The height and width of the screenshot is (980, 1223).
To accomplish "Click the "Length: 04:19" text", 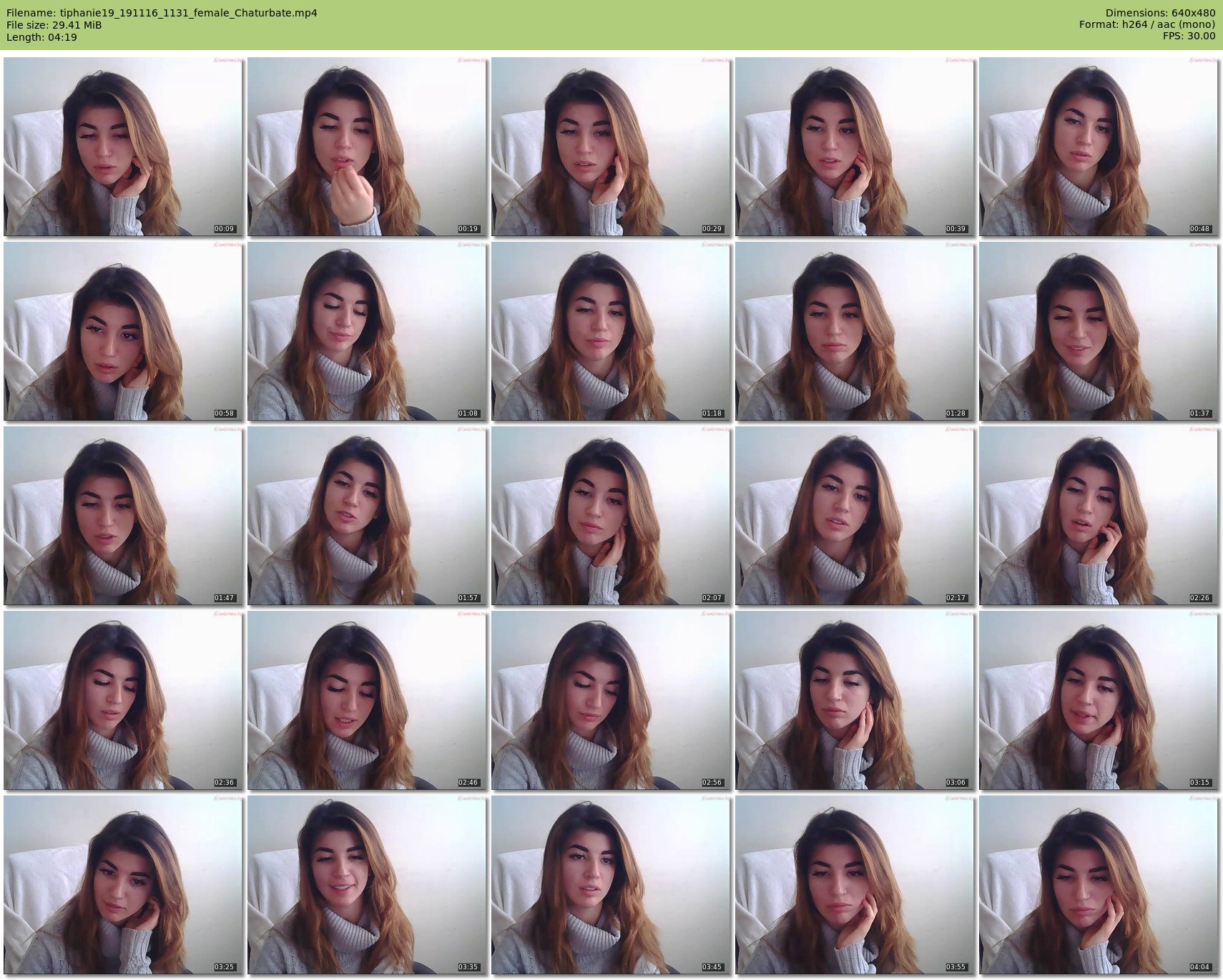I will point(41,37).
